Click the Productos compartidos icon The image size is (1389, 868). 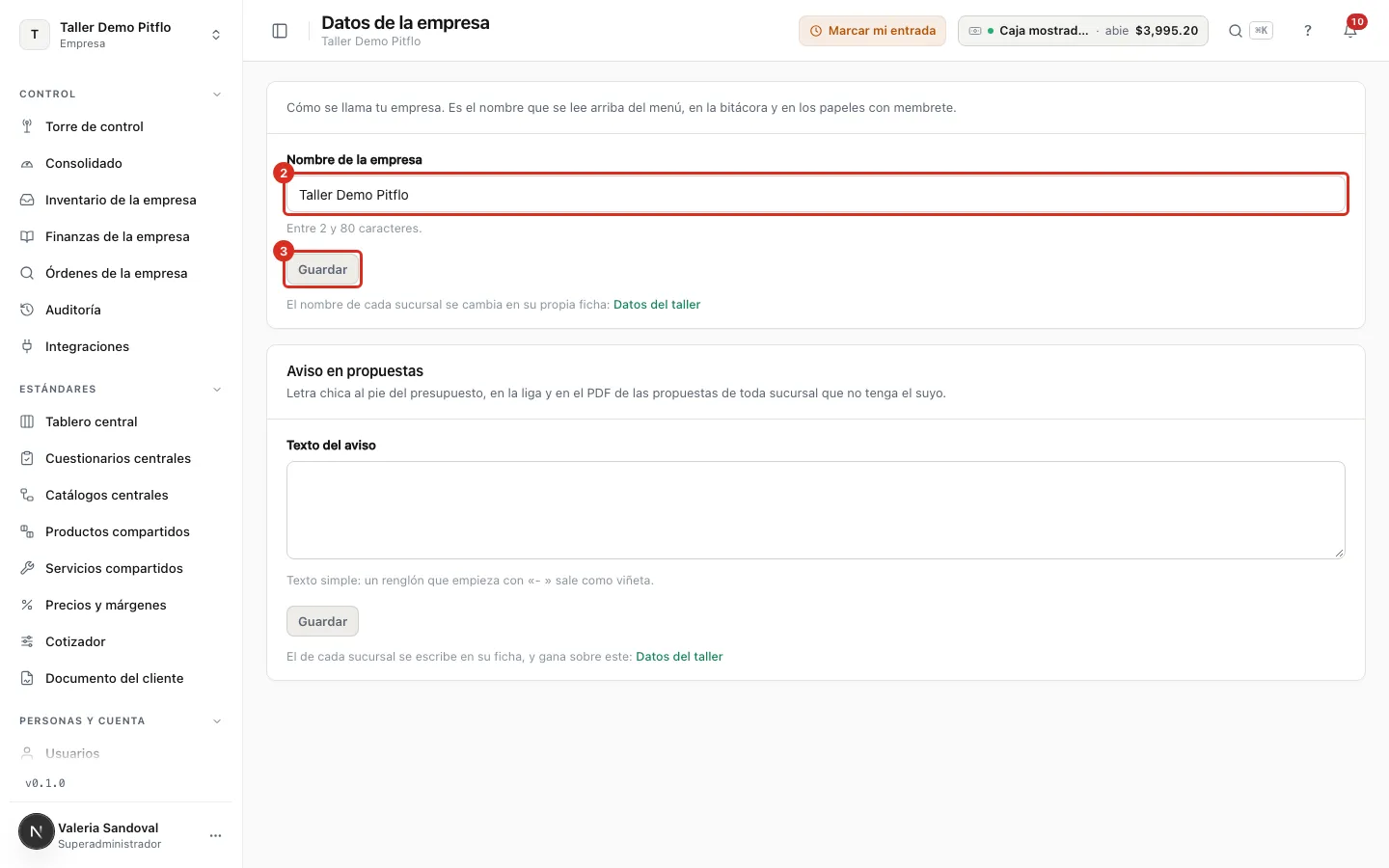27,531
